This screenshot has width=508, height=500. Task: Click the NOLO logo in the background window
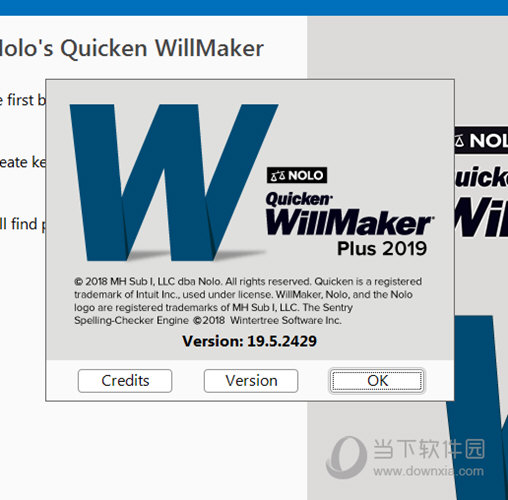[481, 140]
